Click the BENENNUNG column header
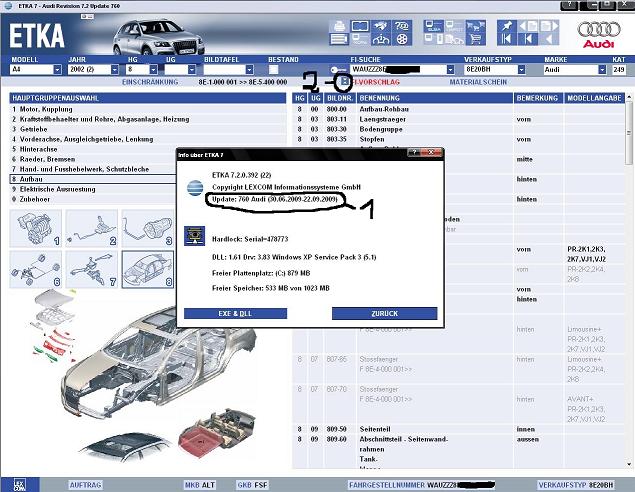This screenshot has height=492, width=635. click(x=435, y=98)
